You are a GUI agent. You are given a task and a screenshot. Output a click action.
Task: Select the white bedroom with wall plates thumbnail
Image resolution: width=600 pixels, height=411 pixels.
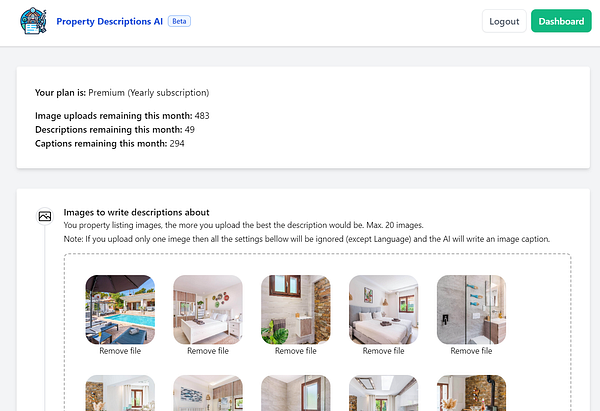point(208,309)
